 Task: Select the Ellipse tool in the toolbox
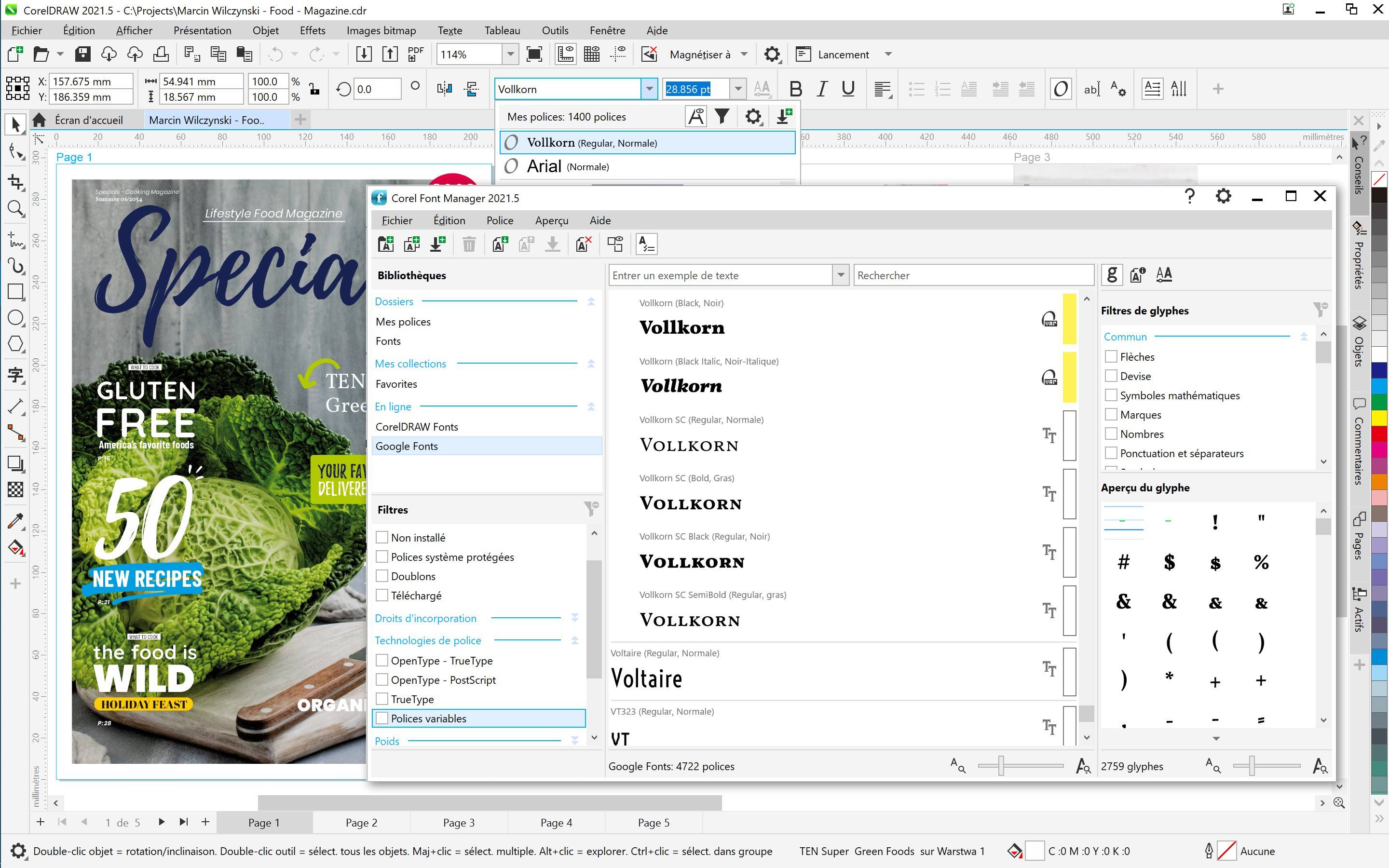click(15, 317)
